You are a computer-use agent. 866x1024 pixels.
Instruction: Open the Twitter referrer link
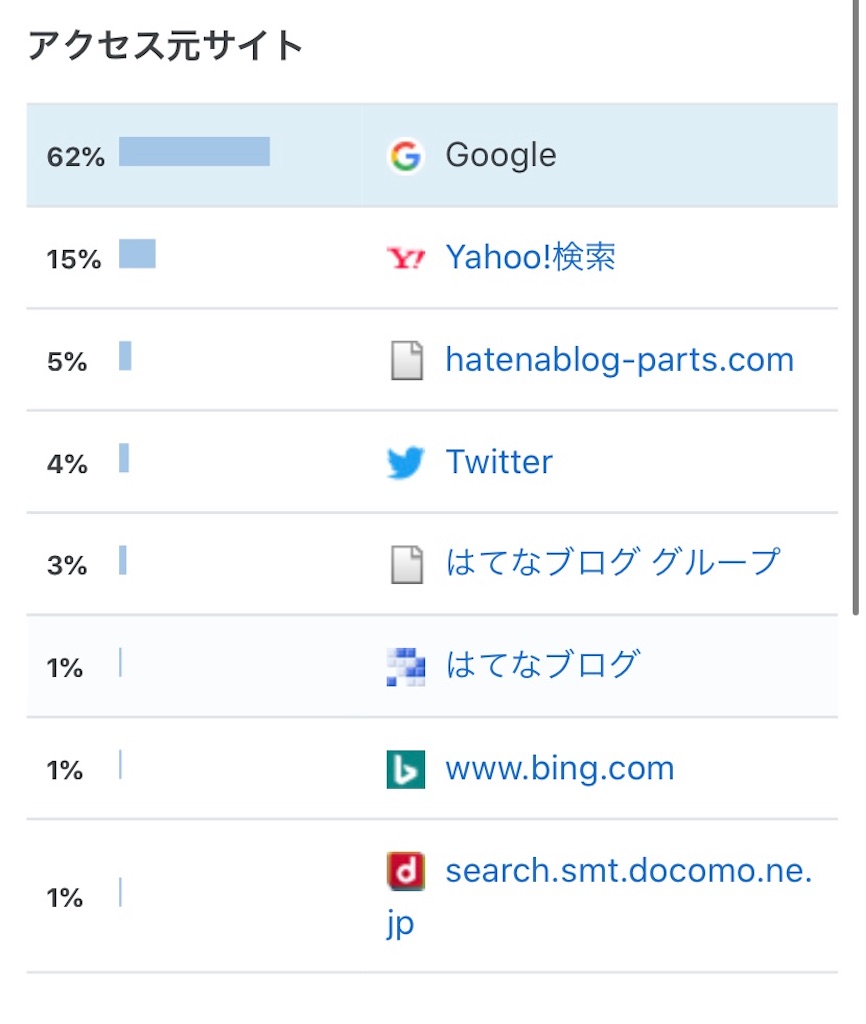point(499,462)
